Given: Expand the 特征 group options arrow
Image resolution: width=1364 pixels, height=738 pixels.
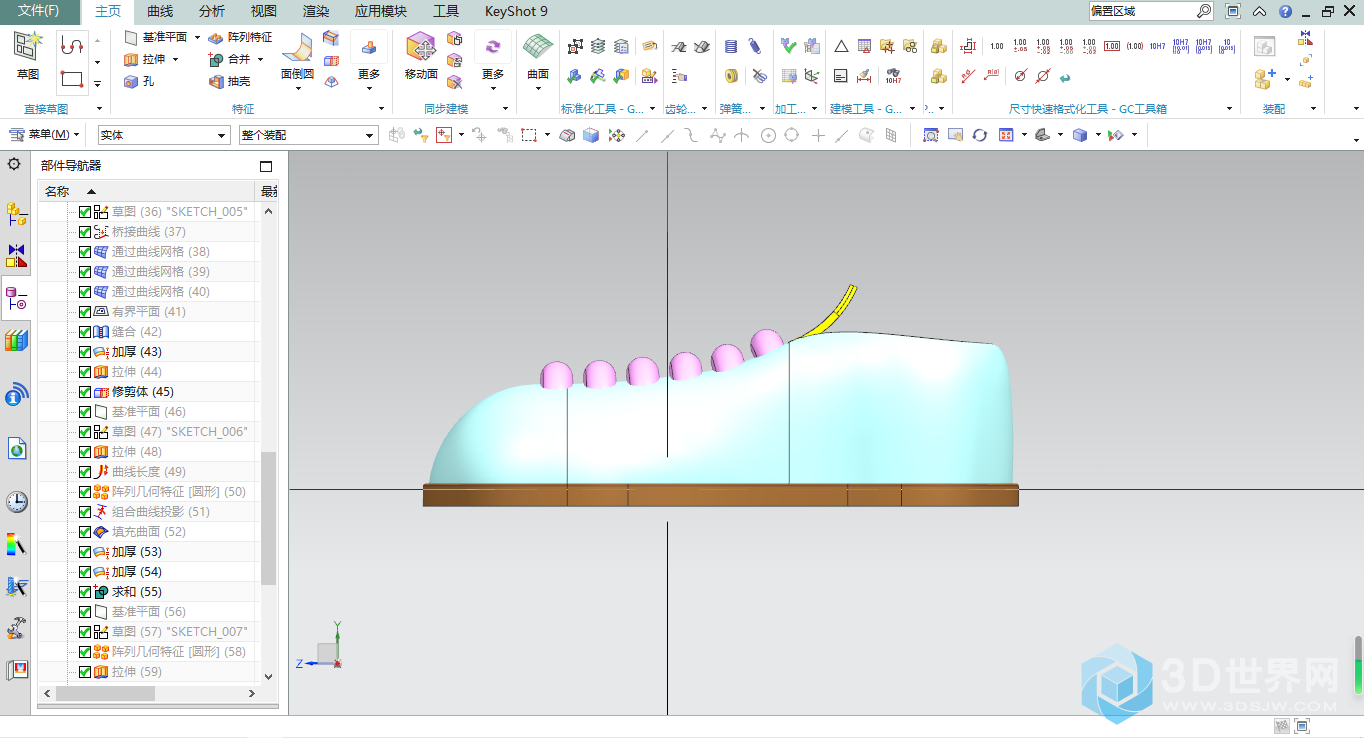Looking at the screenshot, I should tap(381, 109).
